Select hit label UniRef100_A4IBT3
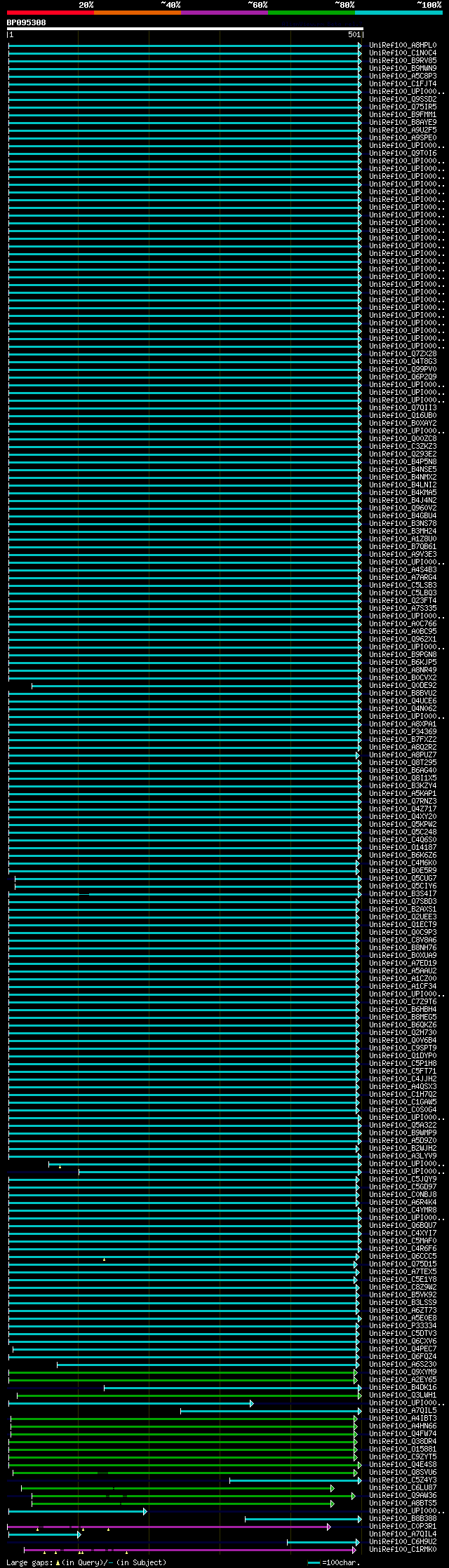Screen dimensions: 449x1568 (x=403, y=1418)
